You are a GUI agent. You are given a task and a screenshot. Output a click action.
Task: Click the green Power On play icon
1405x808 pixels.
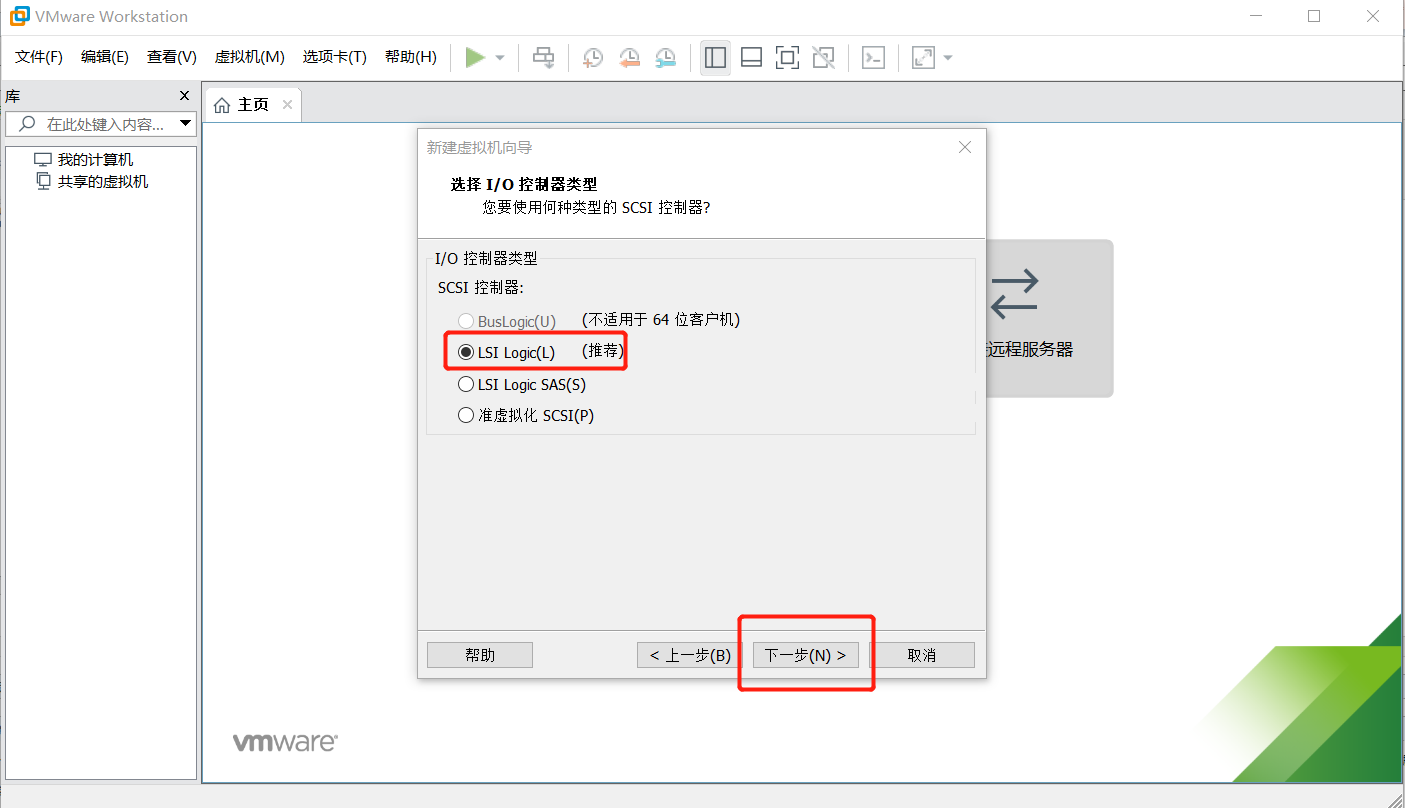475,58
